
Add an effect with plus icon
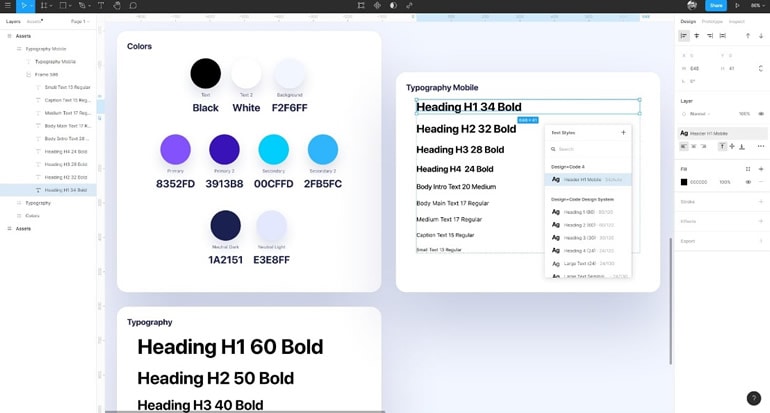tap(761, 221)
